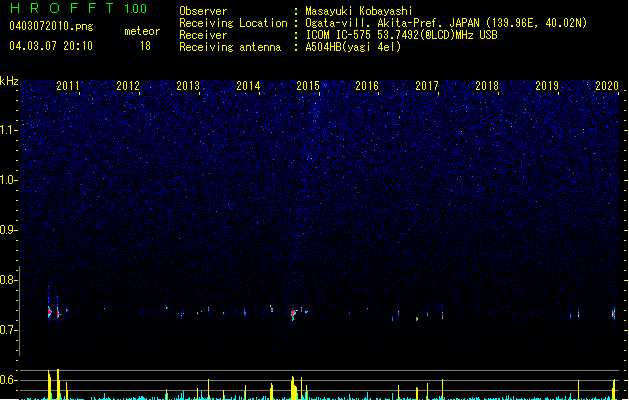Click the 1.1 kHz axis tick label
The image size is (629, 400).
(x=9, y=130)
